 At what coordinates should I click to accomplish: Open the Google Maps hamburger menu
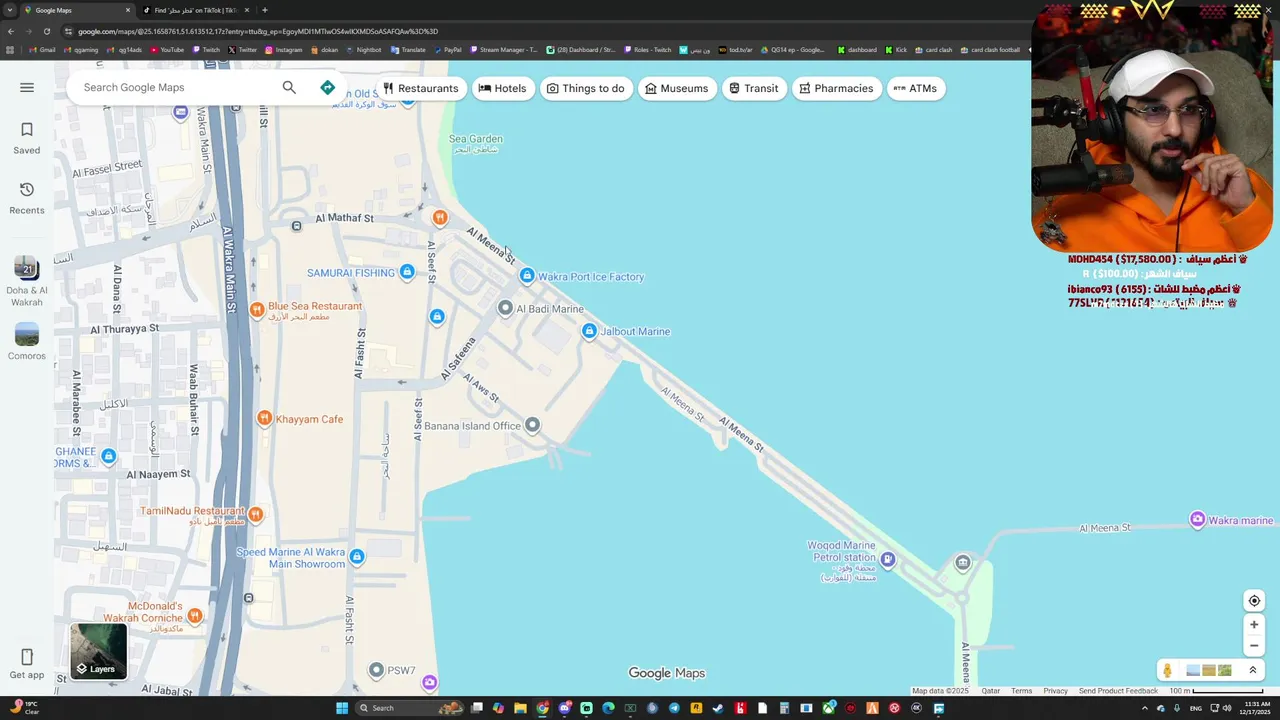[27, 87]
